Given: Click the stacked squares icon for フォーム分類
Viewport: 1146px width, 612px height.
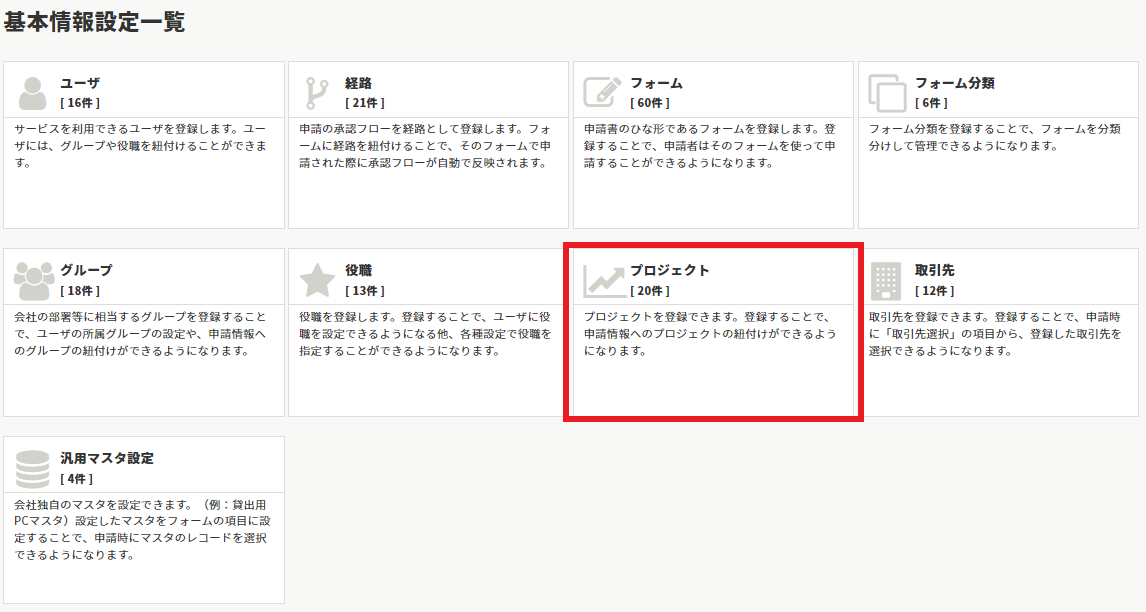Looking at the screenshot, I should click(887, 92).
